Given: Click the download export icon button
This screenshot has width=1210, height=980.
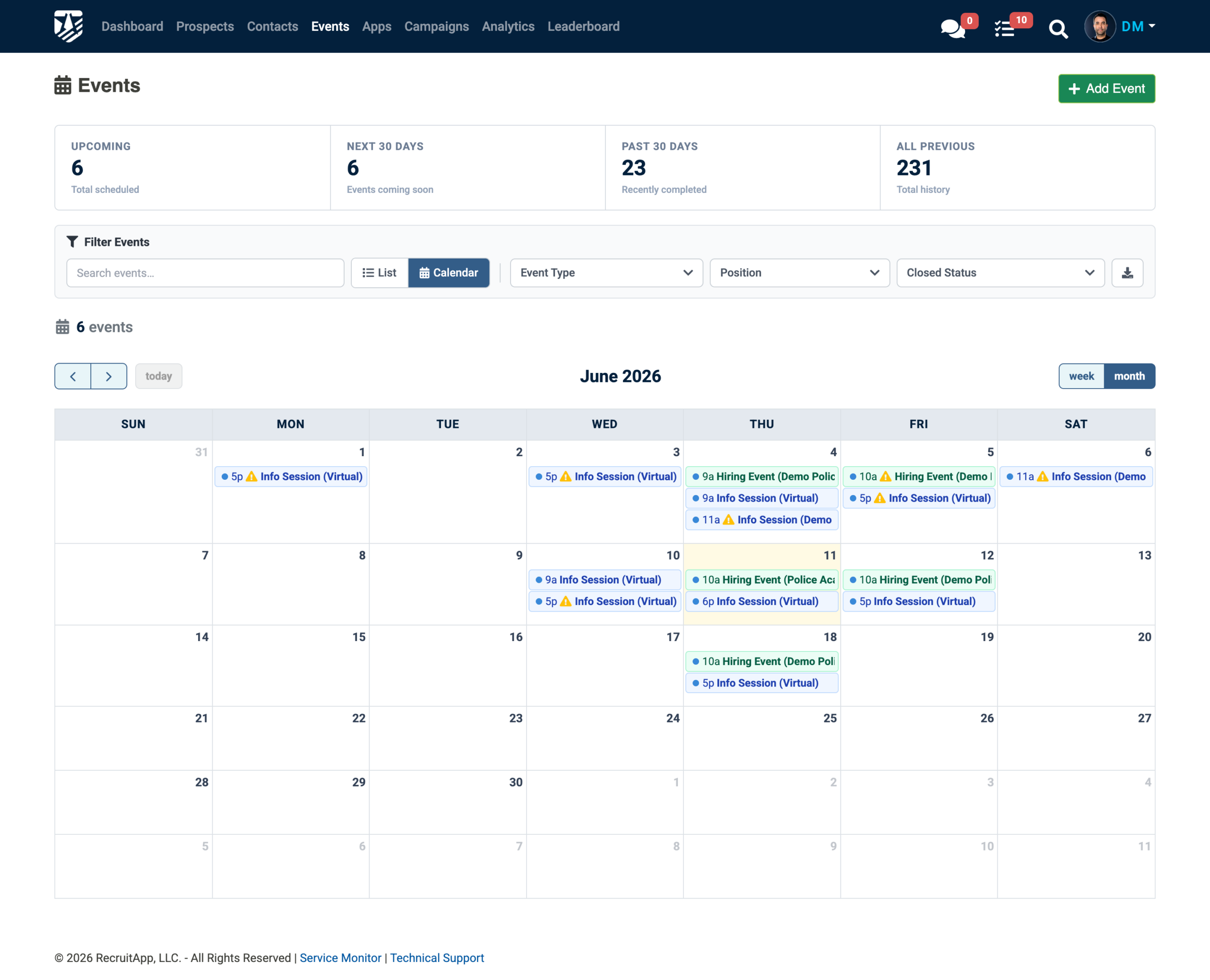Looking at the screenshot, I should coord(1127,273).
